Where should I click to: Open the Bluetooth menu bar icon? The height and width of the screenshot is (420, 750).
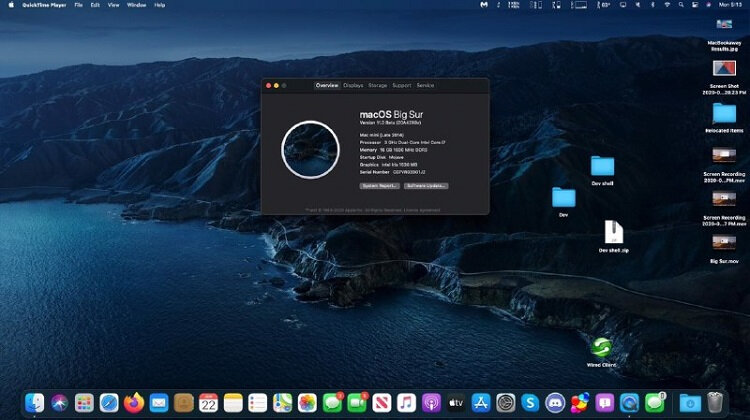tap(652, 5)
